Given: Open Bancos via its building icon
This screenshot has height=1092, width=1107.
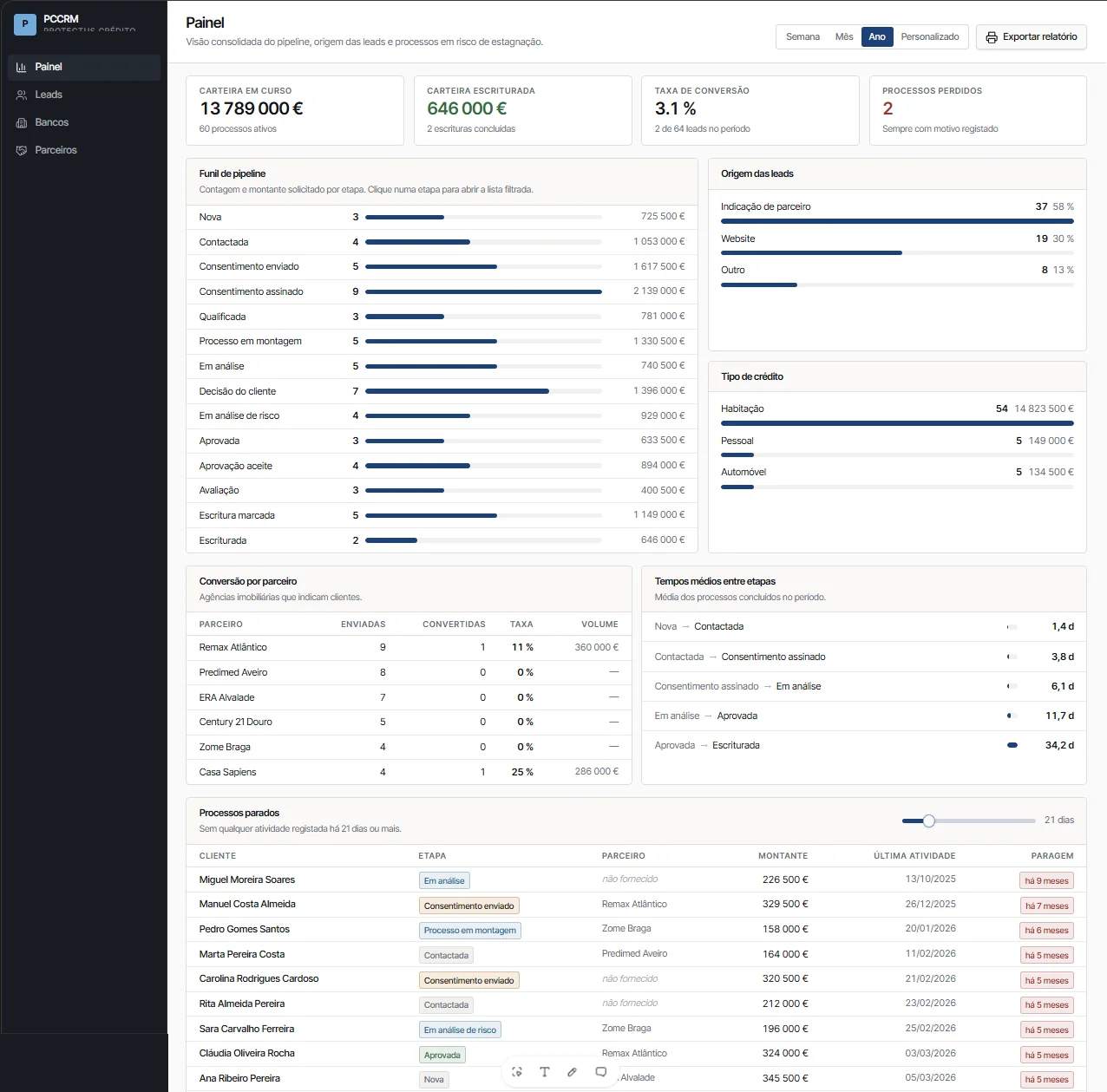Looking at the screenshot, I should click(22, 122).
